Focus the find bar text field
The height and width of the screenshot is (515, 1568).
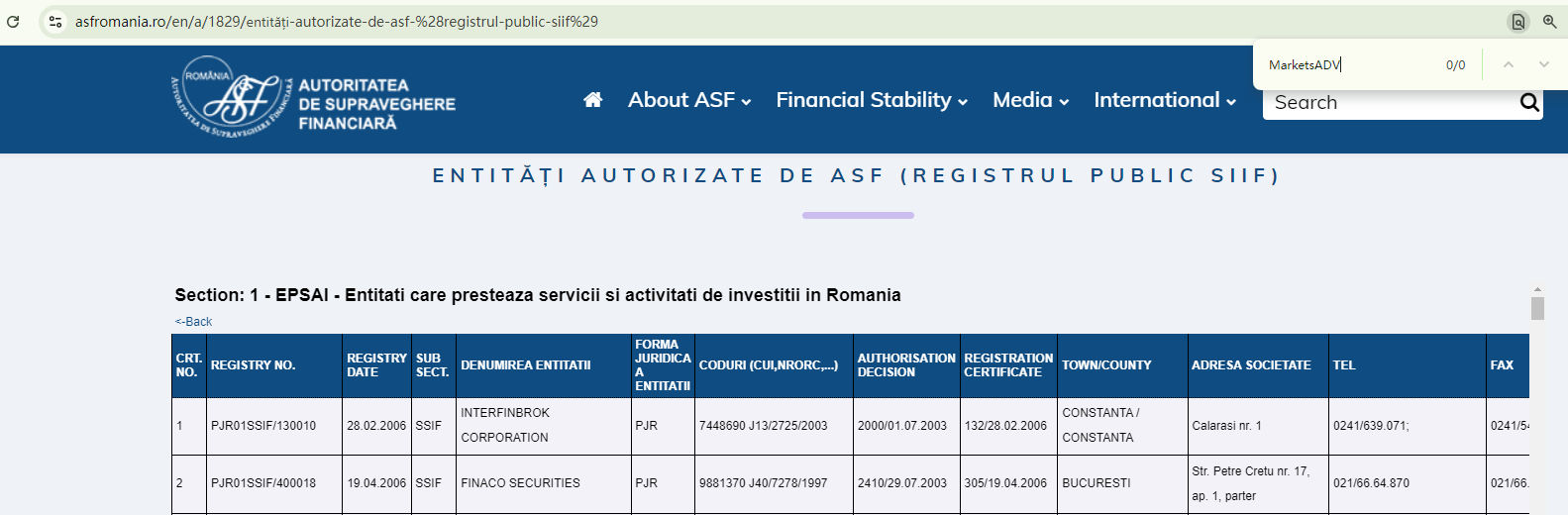pyautogui.click(x=1347, y=65)
